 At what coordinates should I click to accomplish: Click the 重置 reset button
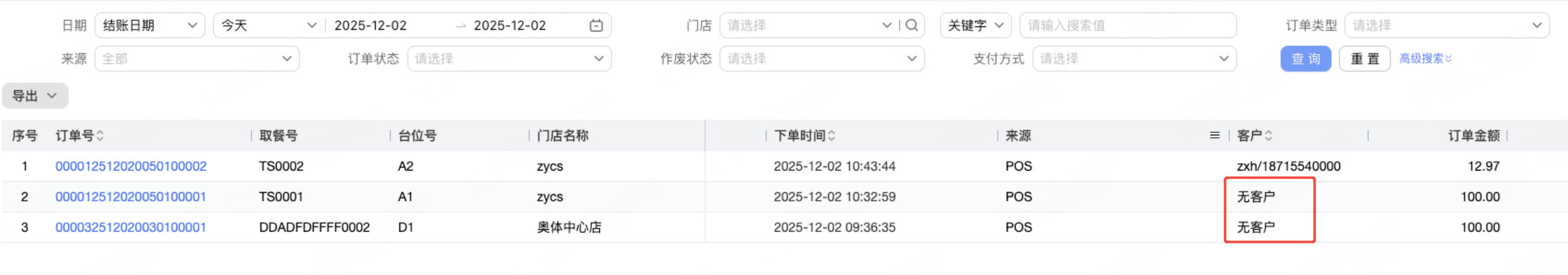(x=1364, y=59)
